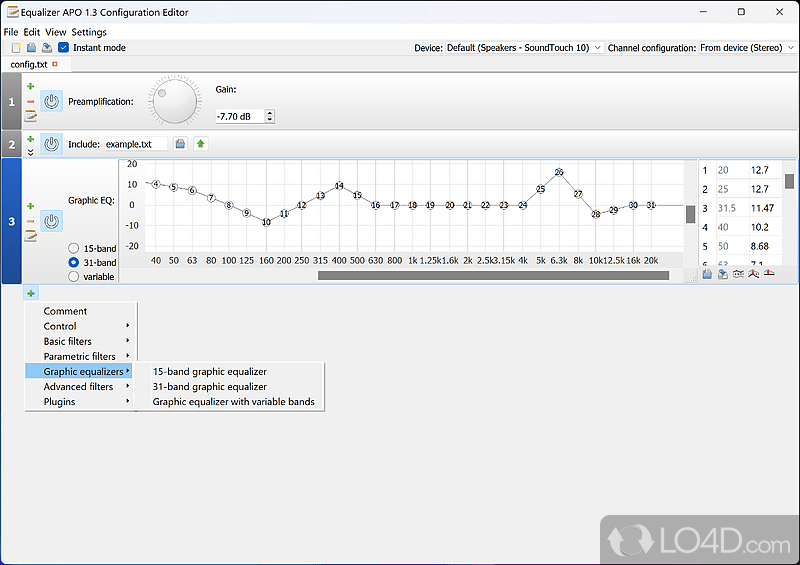Click the Open file toolbar icon
The height and width of the screenshot is (565, 800).
[31, 47]
